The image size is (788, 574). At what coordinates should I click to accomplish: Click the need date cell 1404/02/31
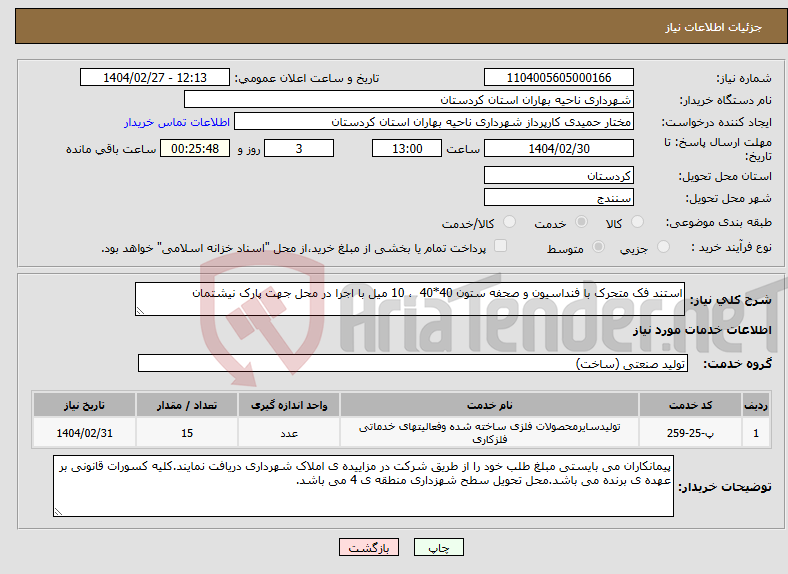[84, 432]
